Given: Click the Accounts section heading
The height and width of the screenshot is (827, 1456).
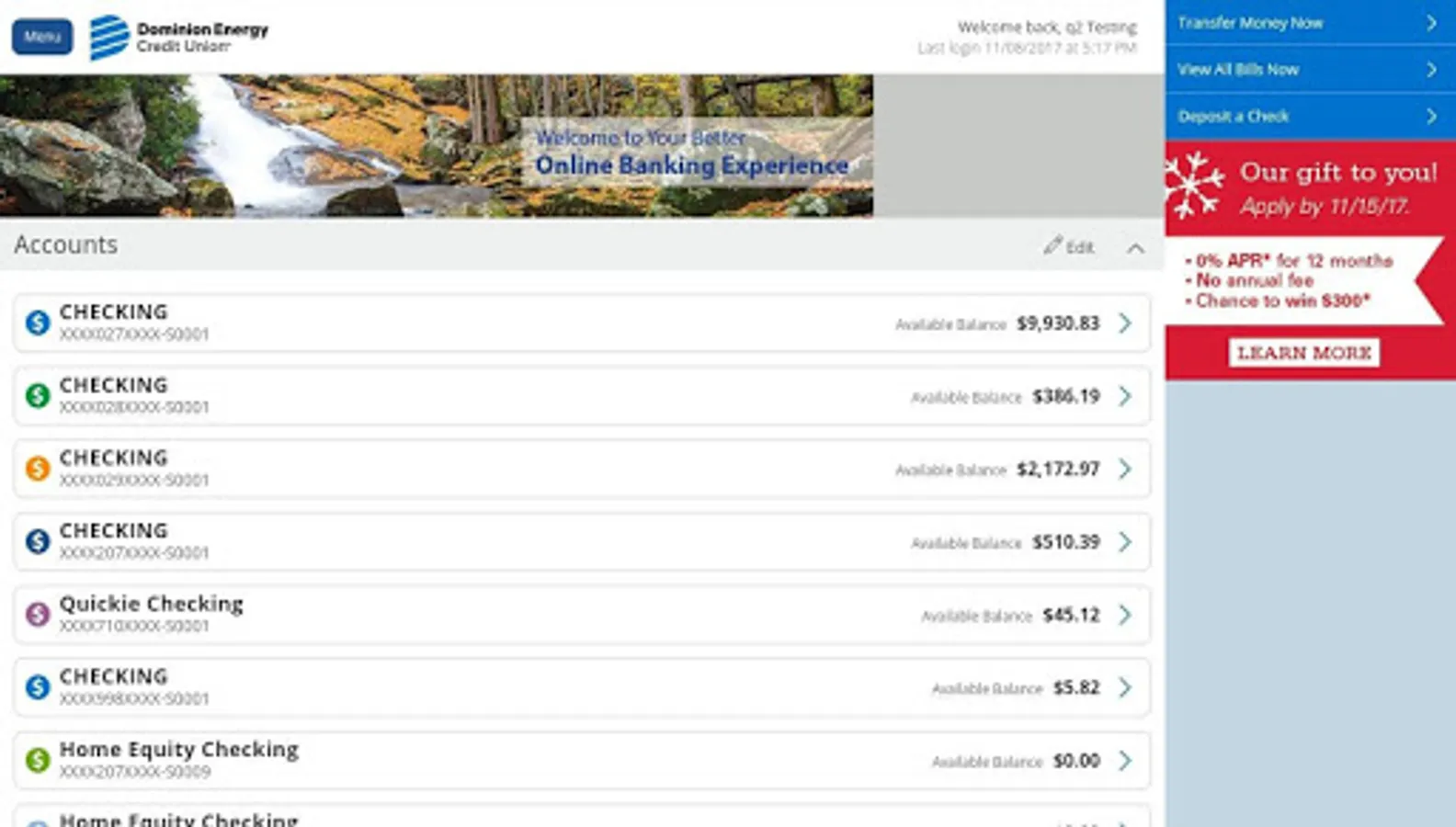Looking at the screenshot, I should tap(66, 244).
